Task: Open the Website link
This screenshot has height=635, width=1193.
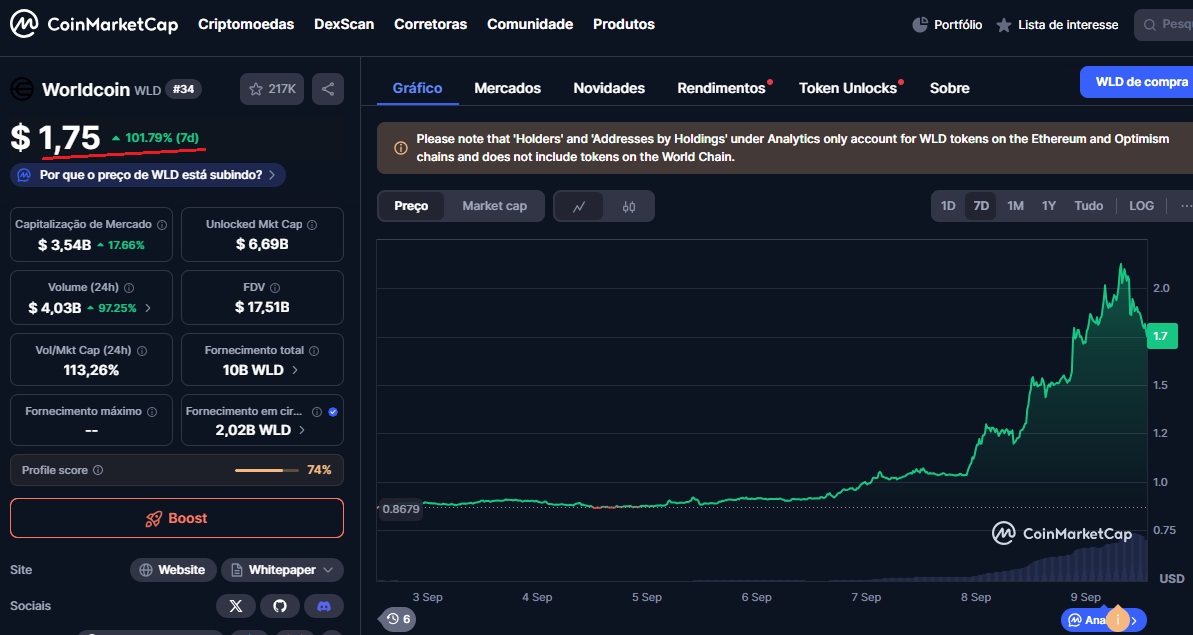Action: click(172, 570)
